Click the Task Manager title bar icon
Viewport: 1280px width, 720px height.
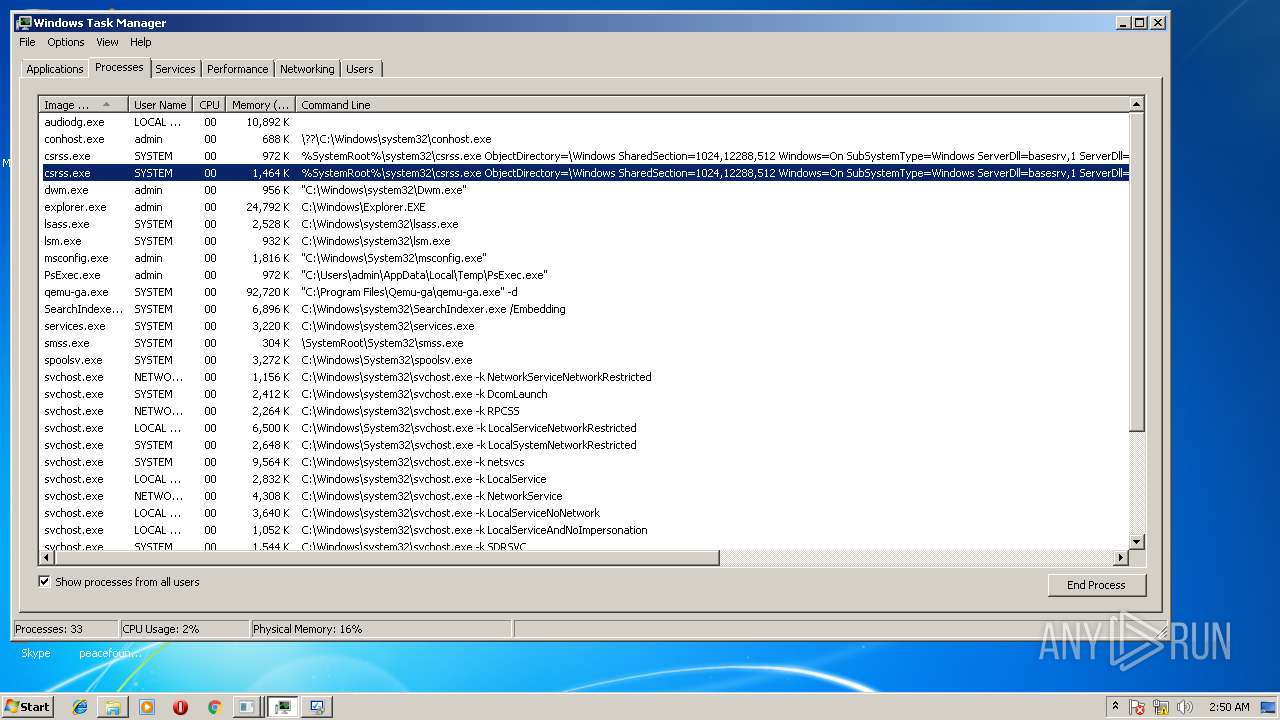pos(24,22)
